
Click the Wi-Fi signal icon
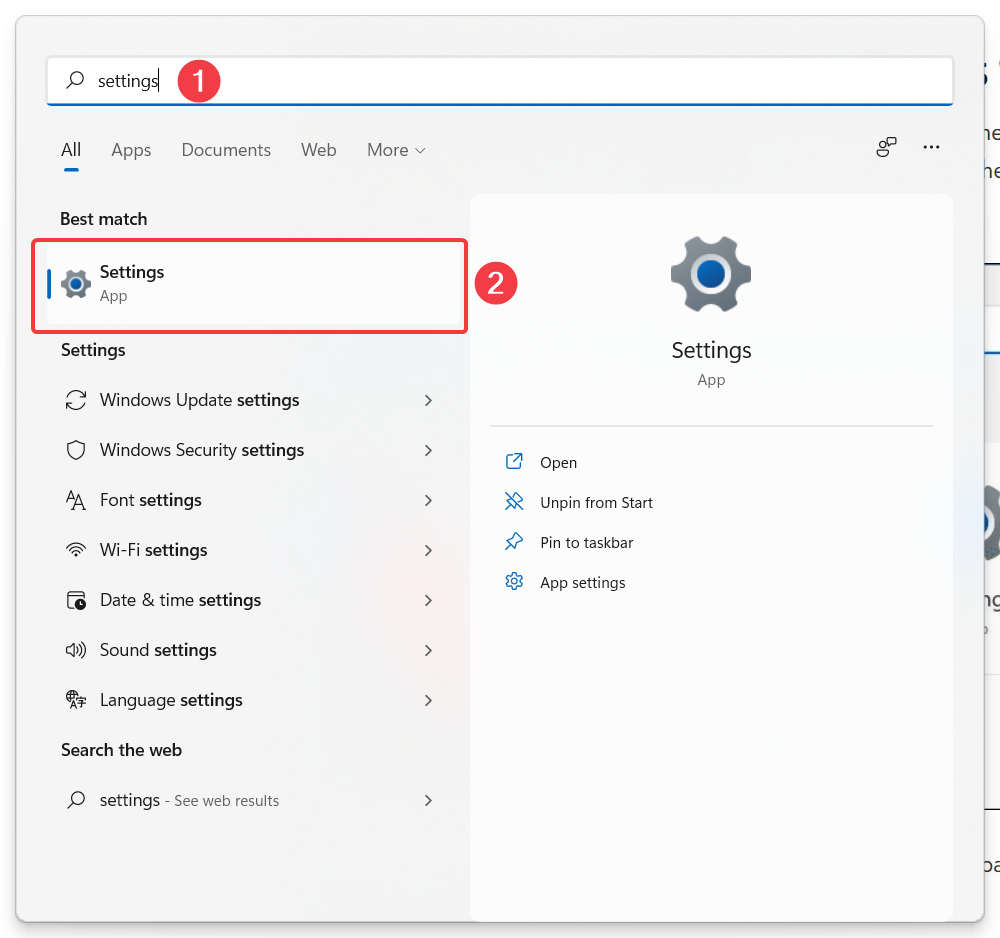click(x=76, y=550)
